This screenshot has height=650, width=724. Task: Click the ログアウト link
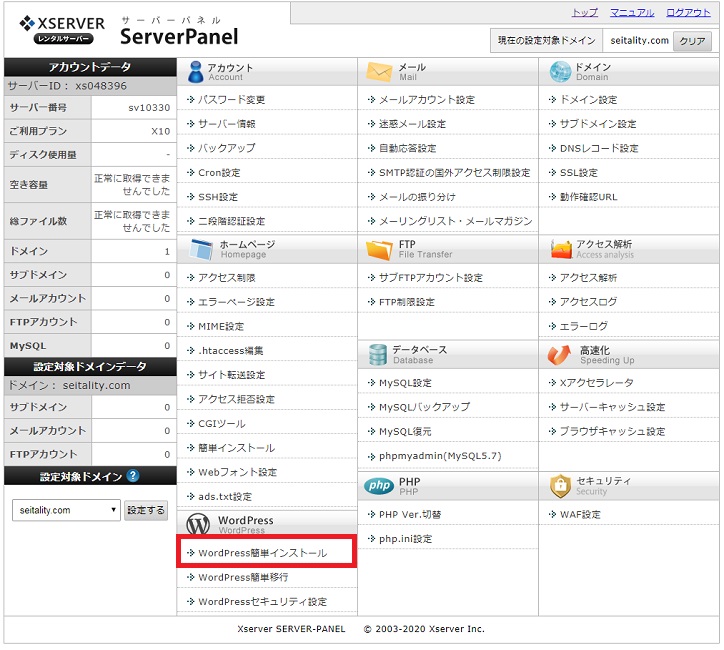[x=688, y=12]
